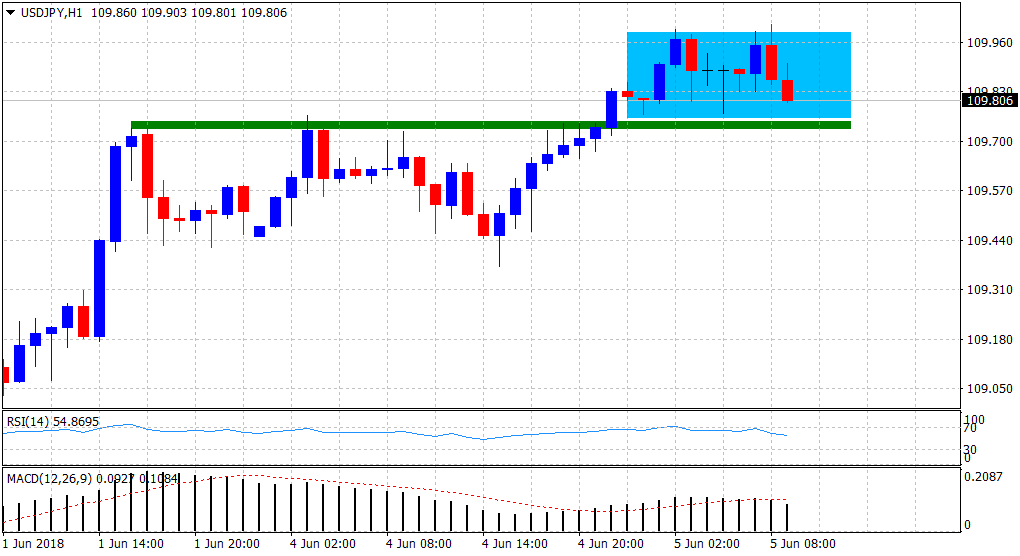Click the 1 Jun 2018 date label
Image resolution: width=1020 pixels, height=556 pixels.
pyautogui.click(x=32, y=544)
